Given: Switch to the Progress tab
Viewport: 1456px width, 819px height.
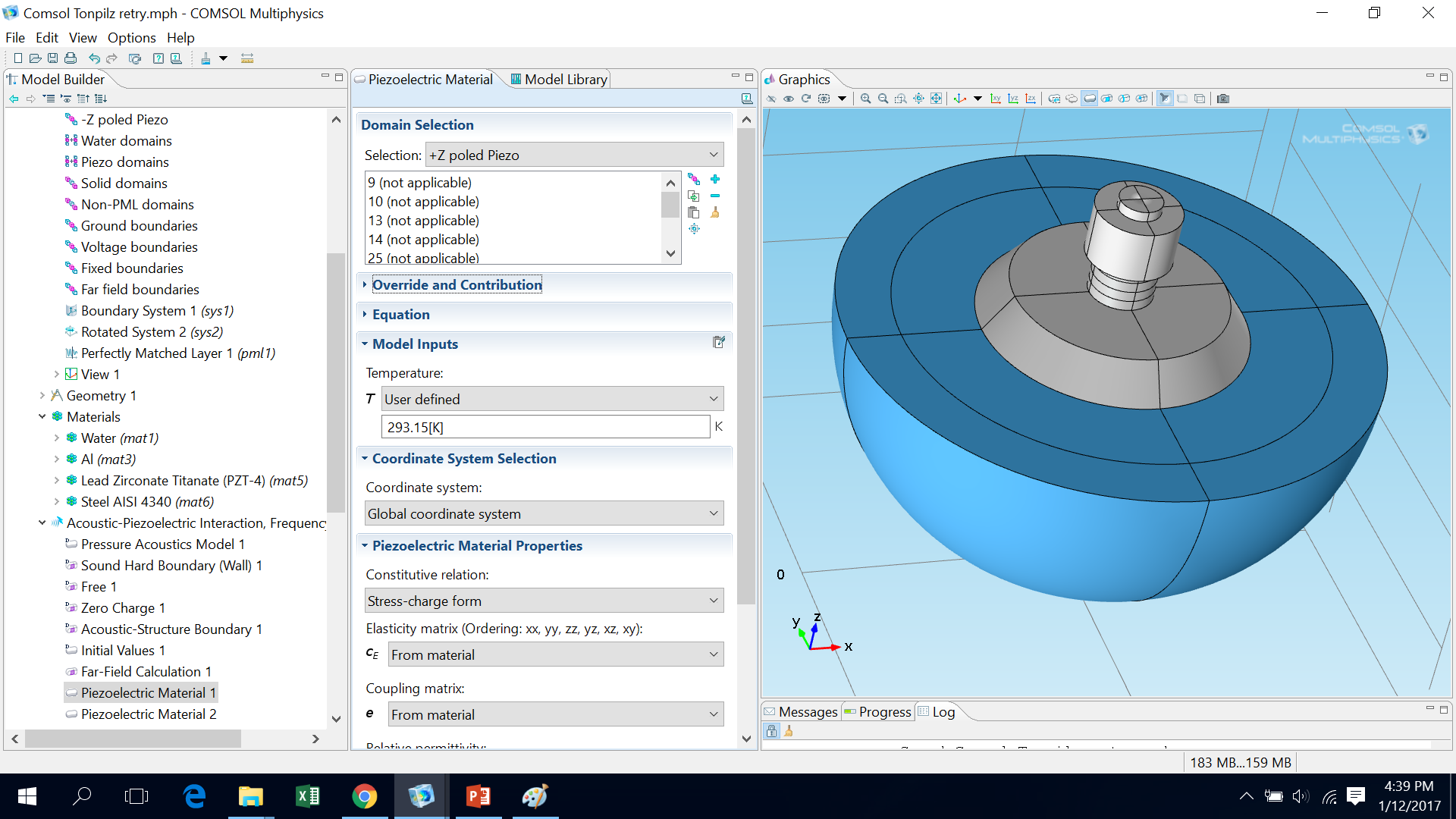Looking at the screenshot, I should pyautogui.click(x=877, y=711).
